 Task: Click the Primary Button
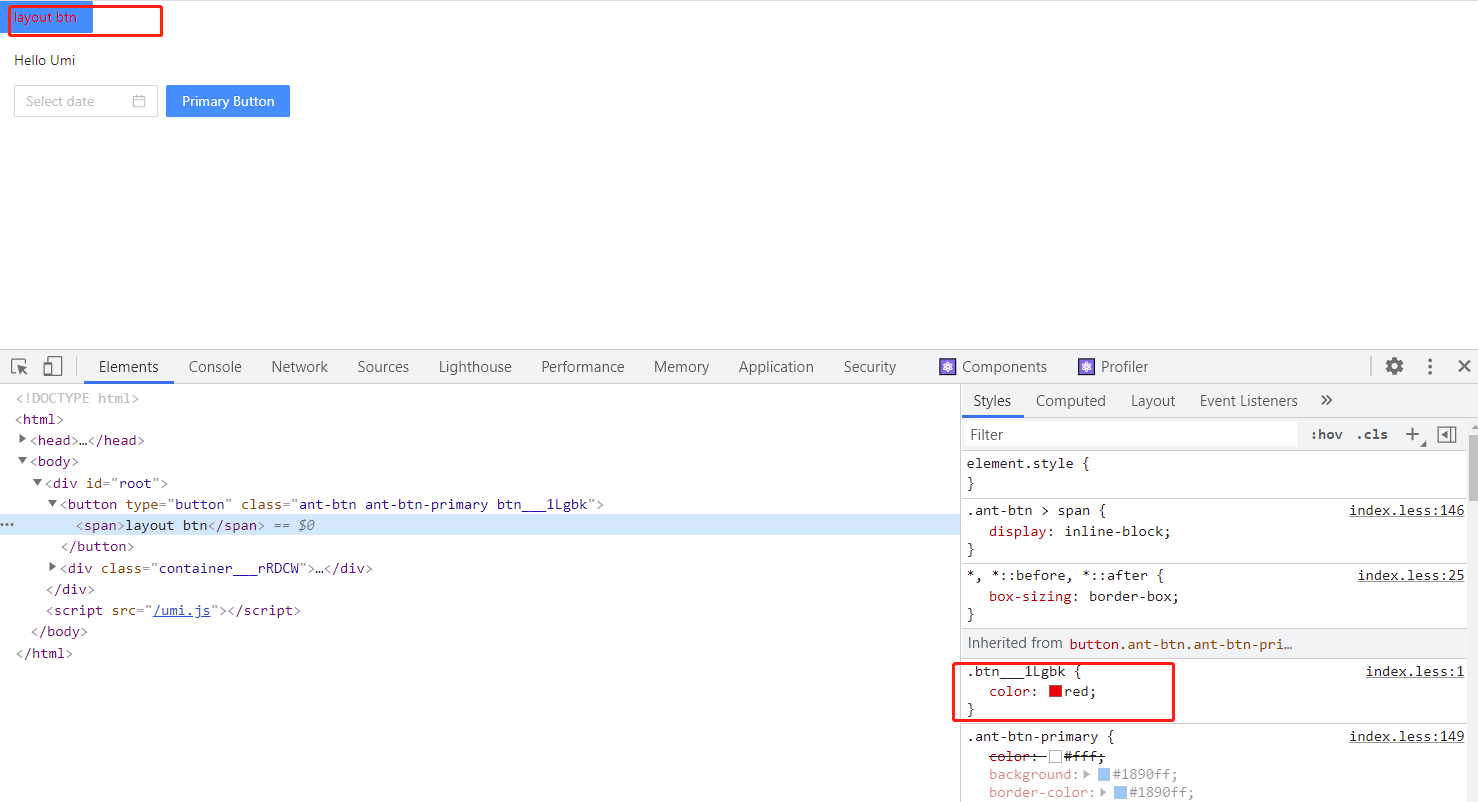pyautogui.click(x=228, y=101)
